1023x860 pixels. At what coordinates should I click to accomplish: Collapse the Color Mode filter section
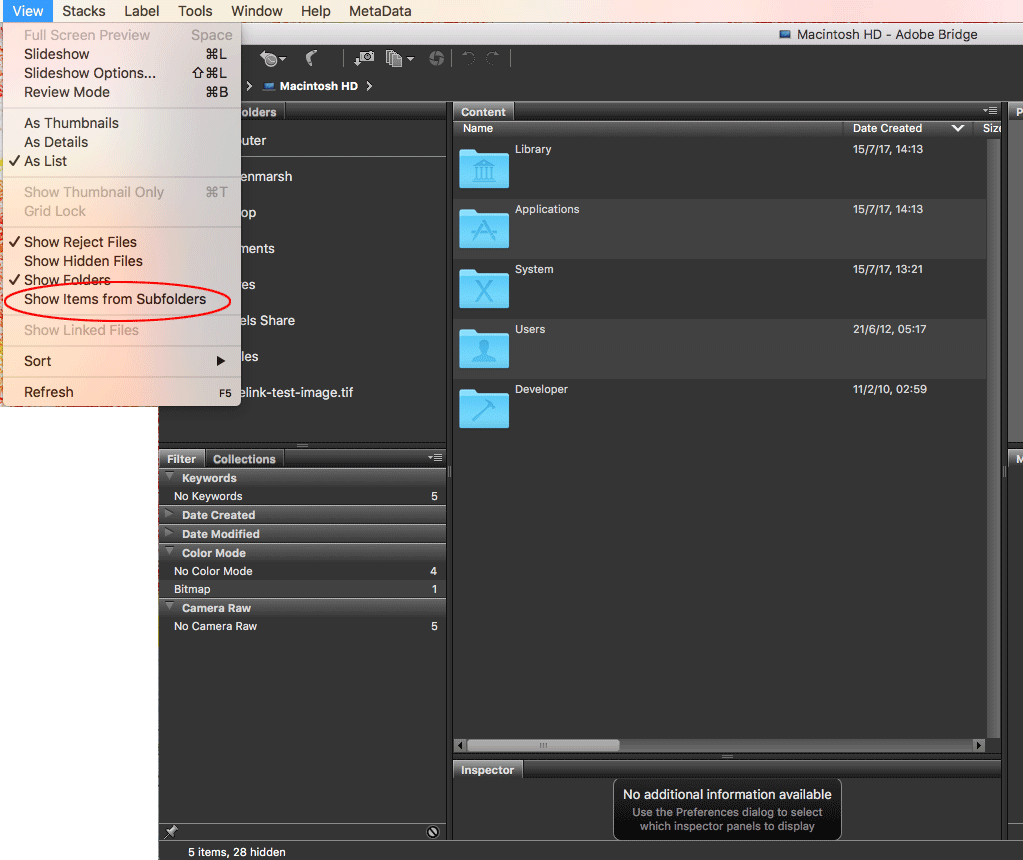[x=170, y=552]
